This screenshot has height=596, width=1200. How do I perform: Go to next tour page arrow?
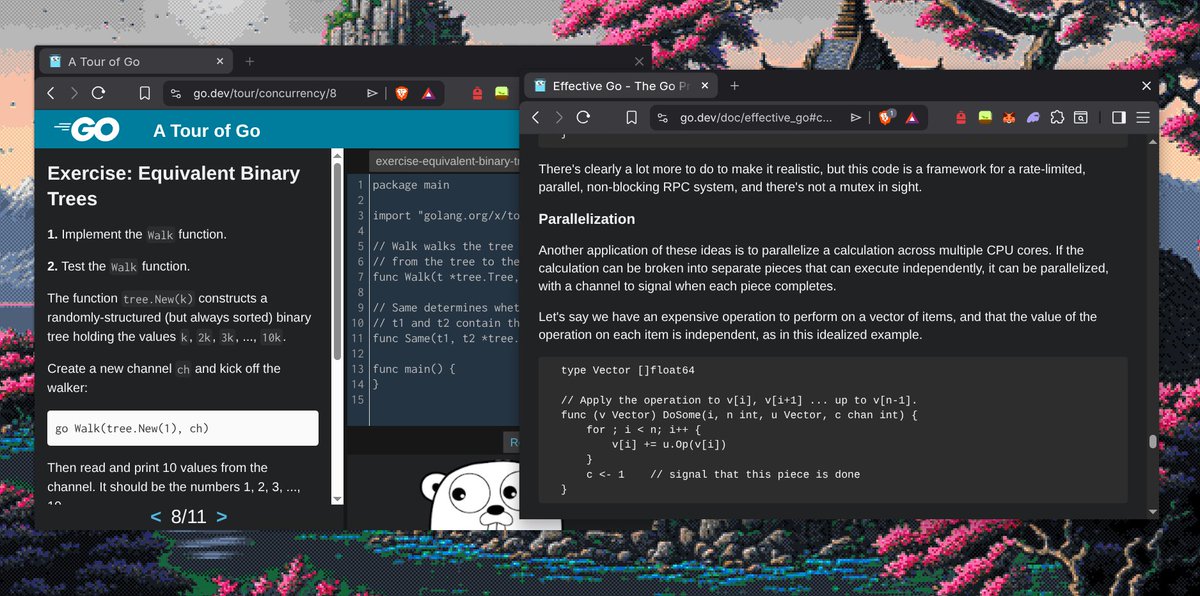(221, 516)
